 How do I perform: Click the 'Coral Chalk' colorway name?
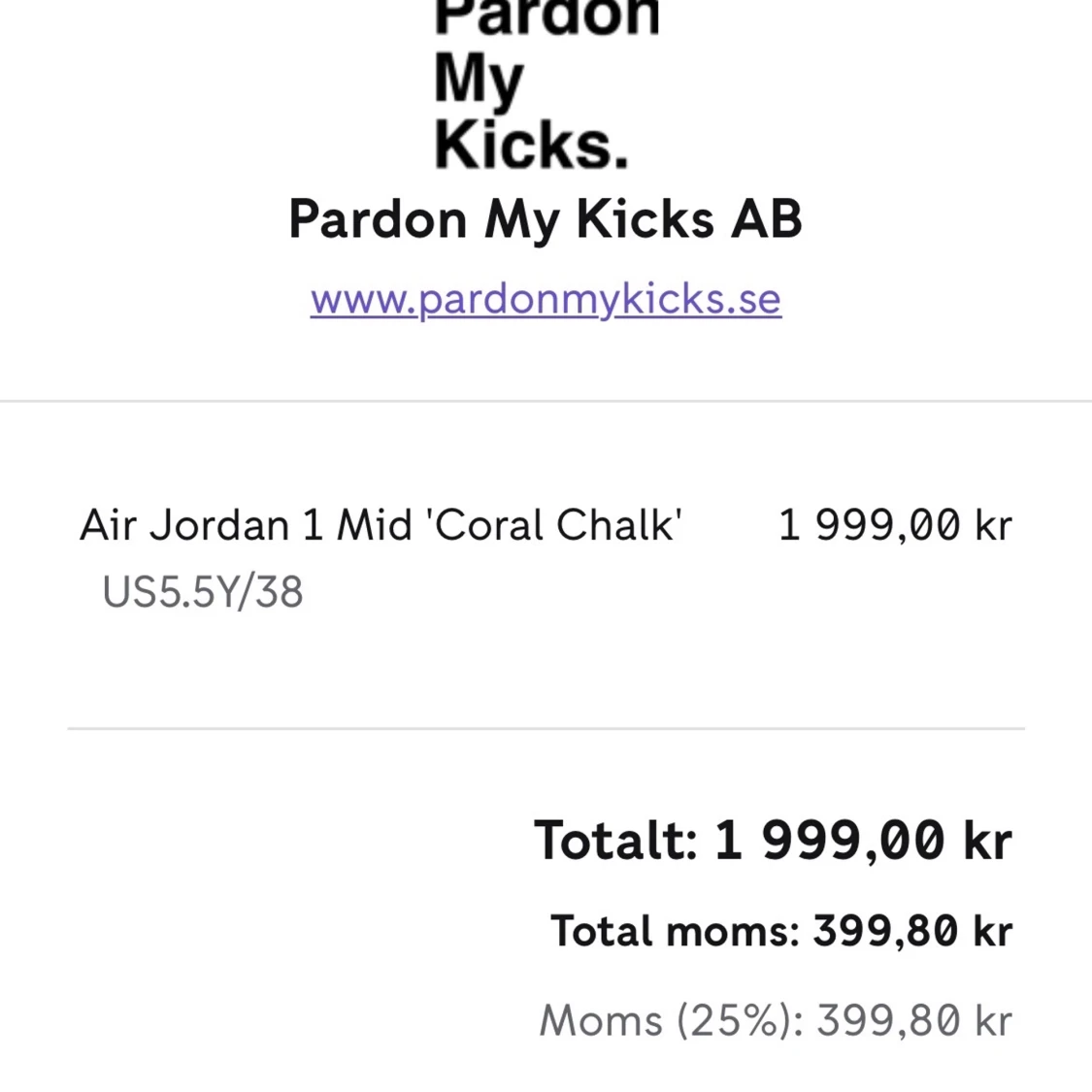click(x=557, y=524)
